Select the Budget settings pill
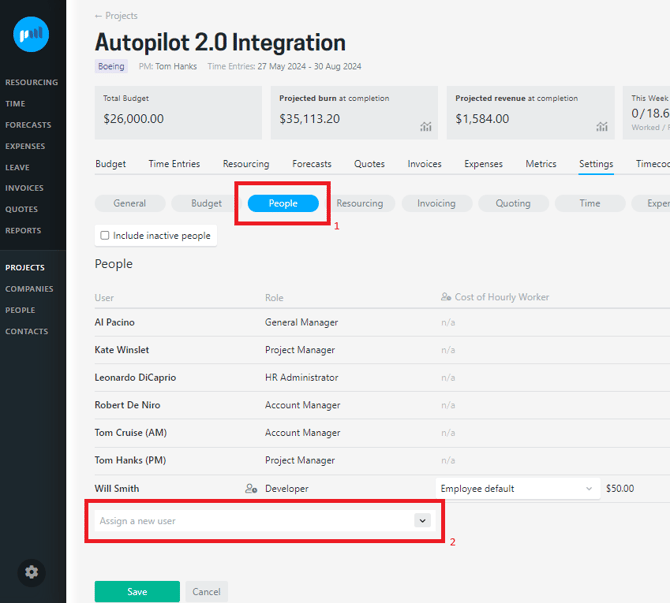This screenshot has width=670, height=603. point(206,203)
